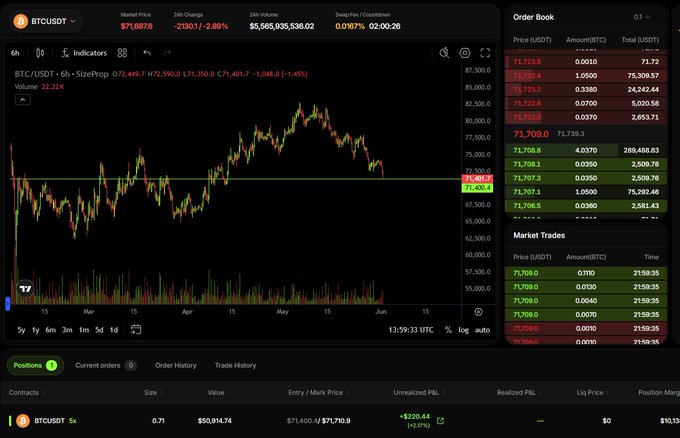Sort positions by Entry / Mark Price
Viewport: 680px width, 438px height.
pos(318,392)
